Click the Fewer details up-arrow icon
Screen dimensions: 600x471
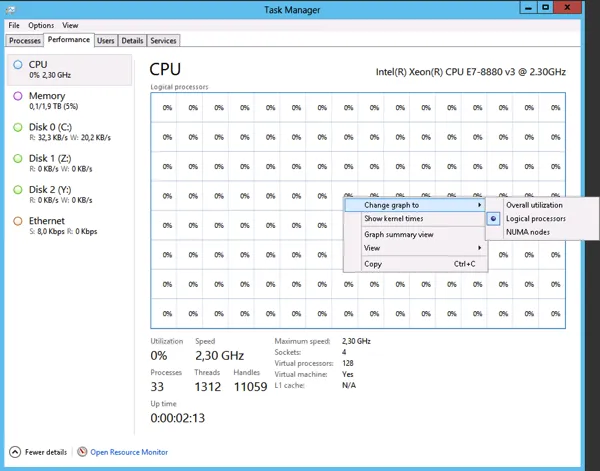15,452
